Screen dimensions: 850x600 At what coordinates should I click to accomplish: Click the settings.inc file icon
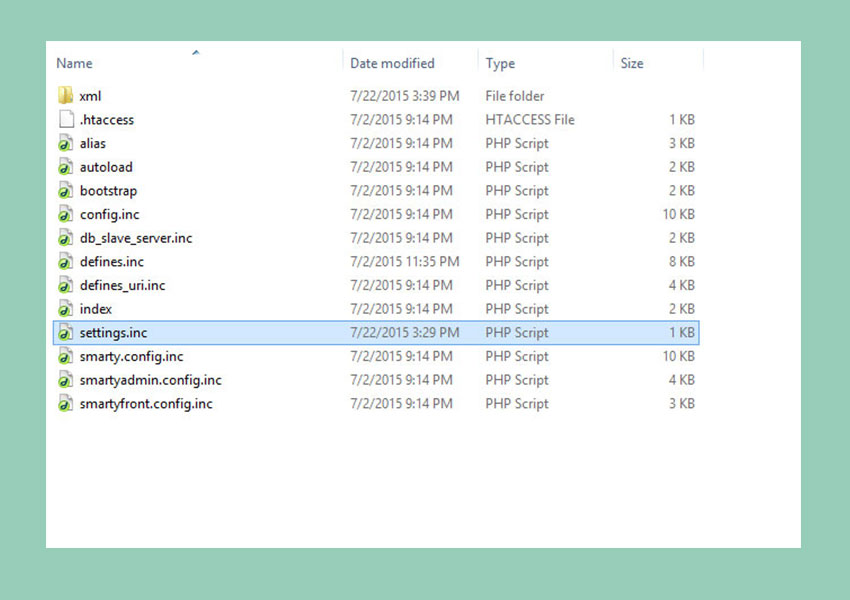tap(66, 333)
